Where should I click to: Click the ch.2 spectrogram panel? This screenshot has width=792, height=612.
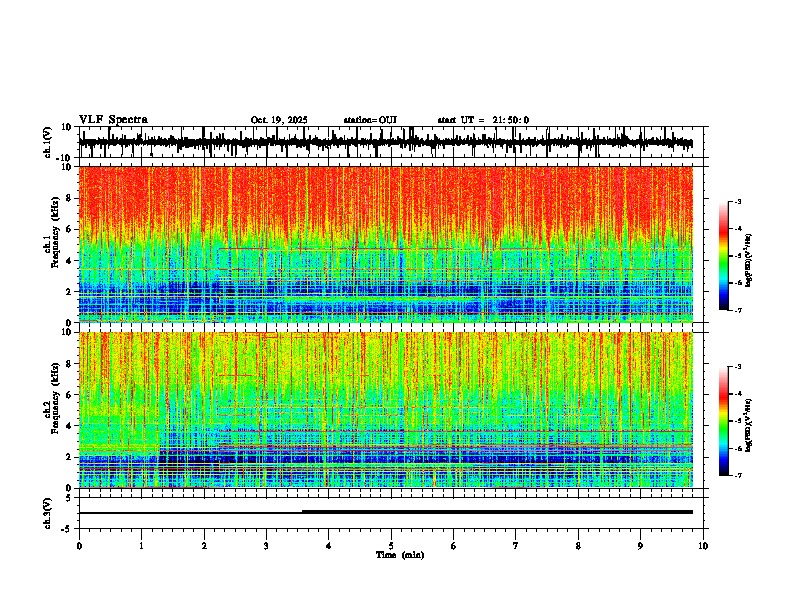point(386,410)
